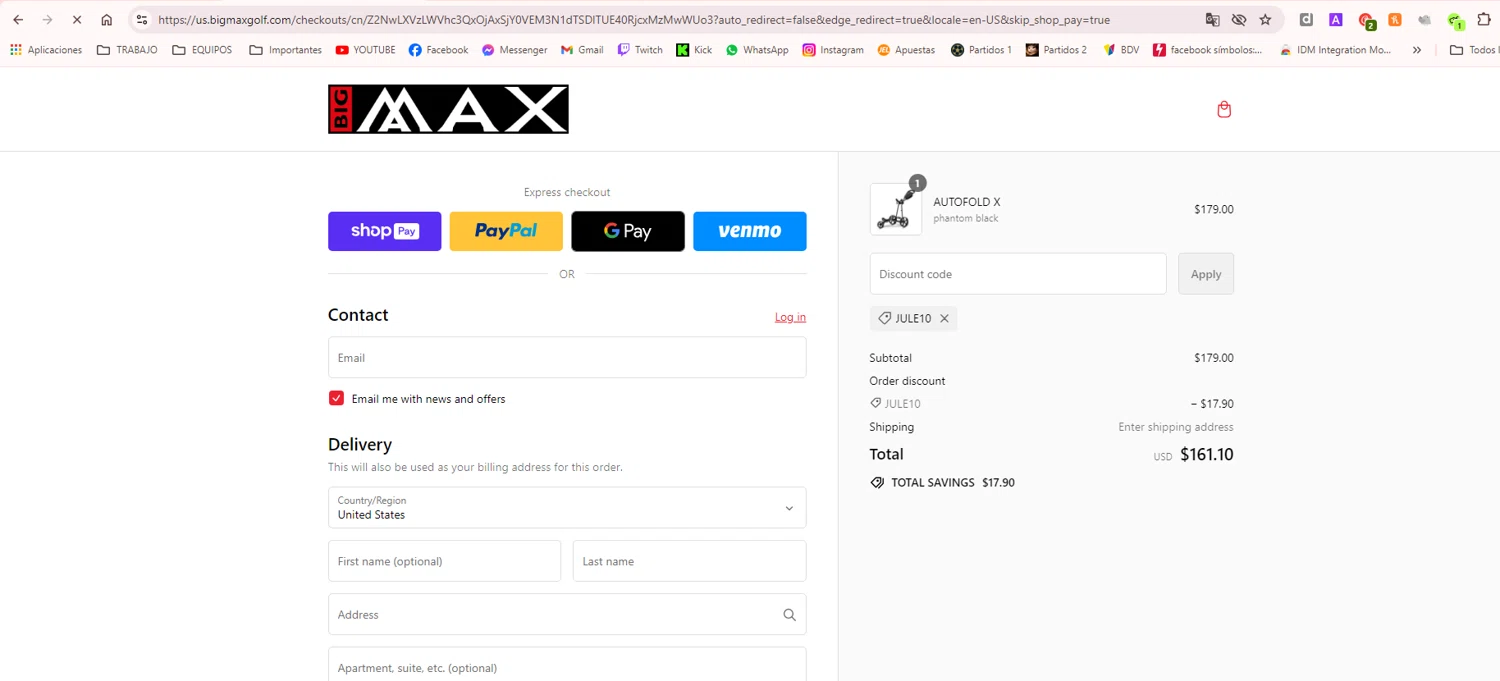
Task: Click the $161.10 total amount
Action: click(x=1207, y=454)
